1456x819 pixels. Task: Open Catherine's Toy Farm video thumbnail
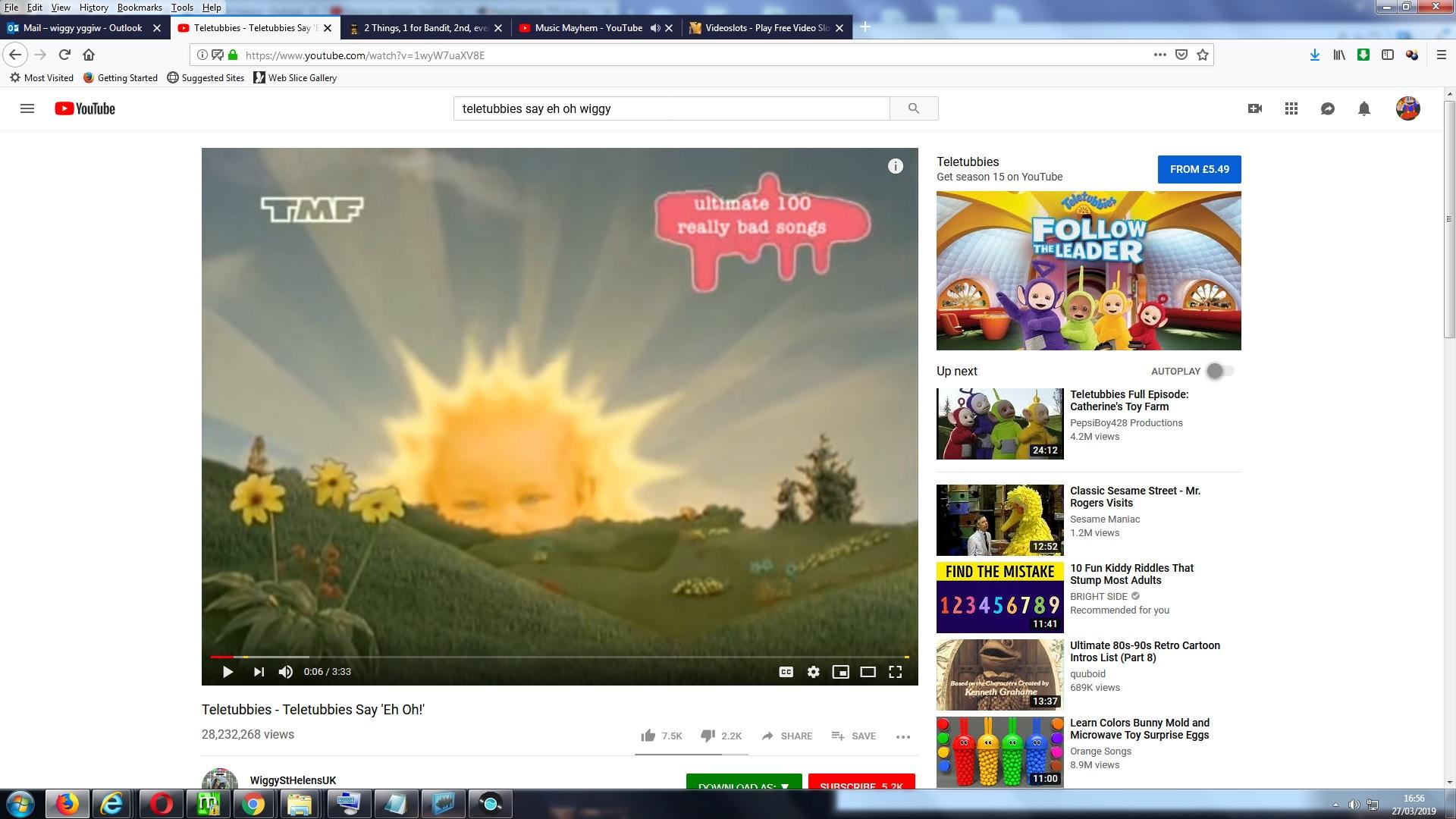pos(1000,424)
